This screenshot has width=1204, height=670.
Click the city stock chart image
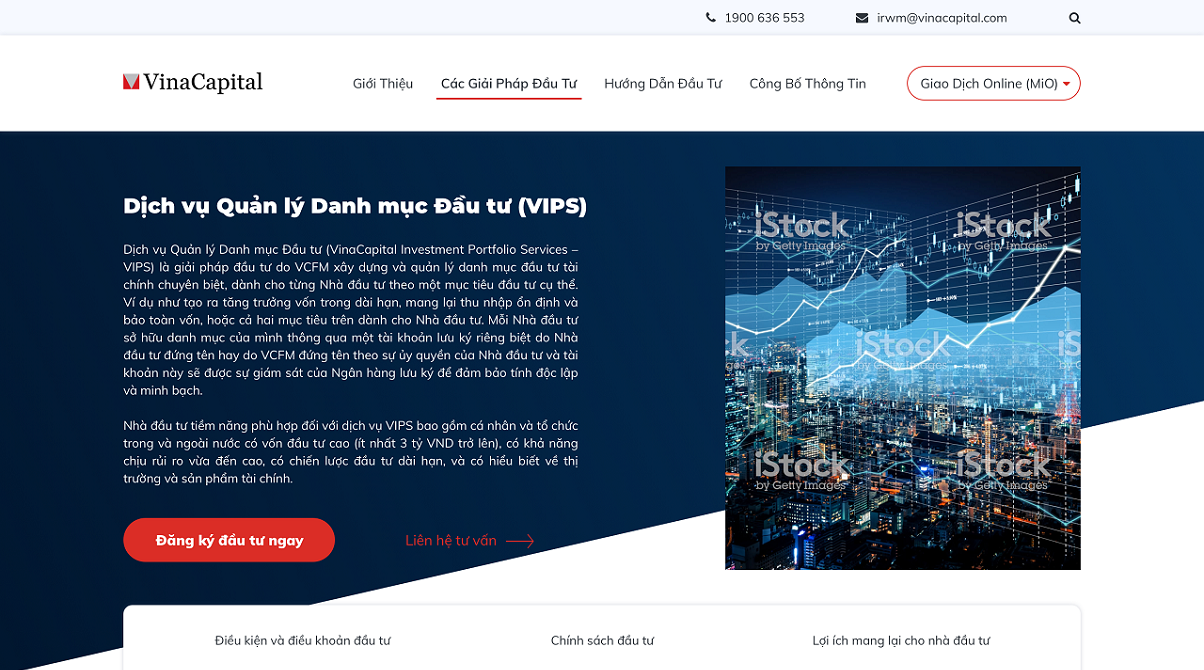(902, 367)
